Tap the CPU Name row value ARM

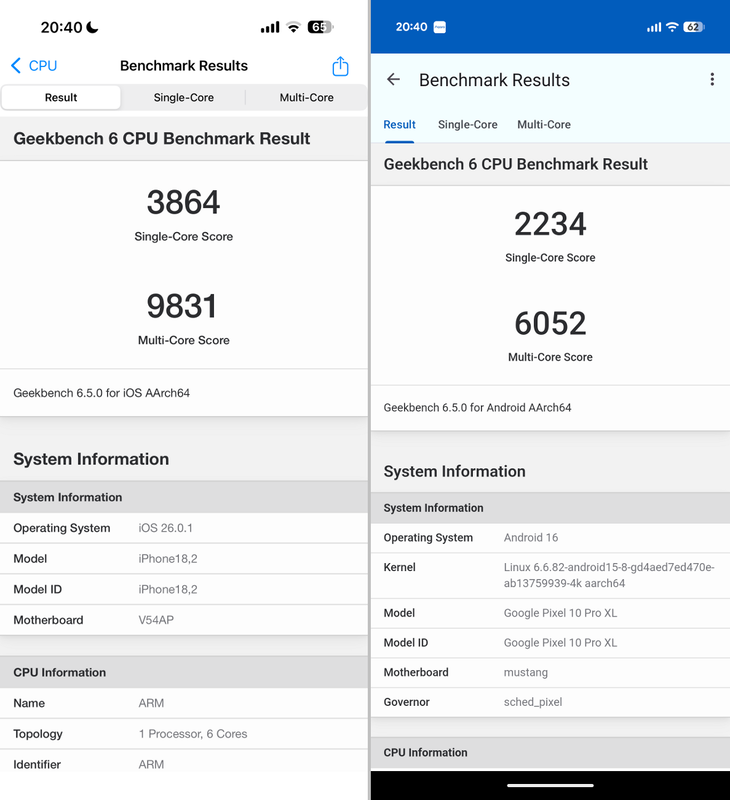[152, 703]
